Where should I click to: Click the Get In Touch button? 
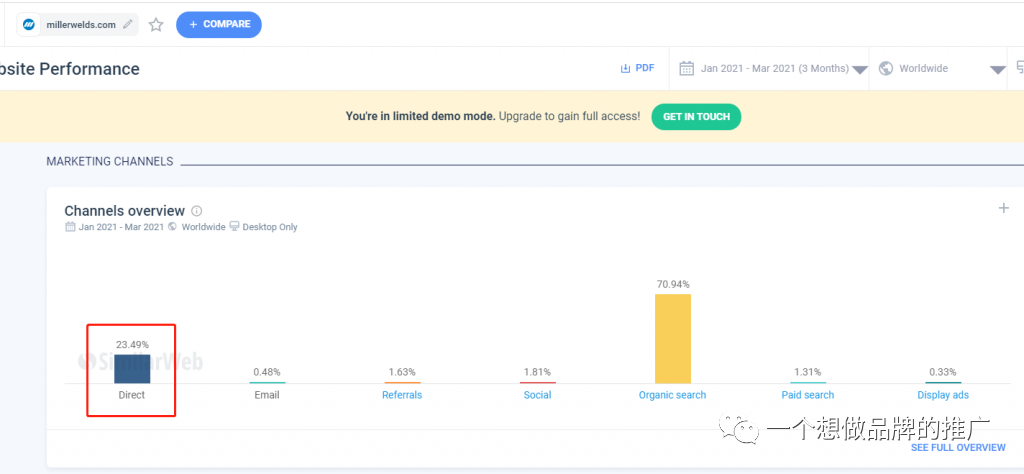click(696, 116)
